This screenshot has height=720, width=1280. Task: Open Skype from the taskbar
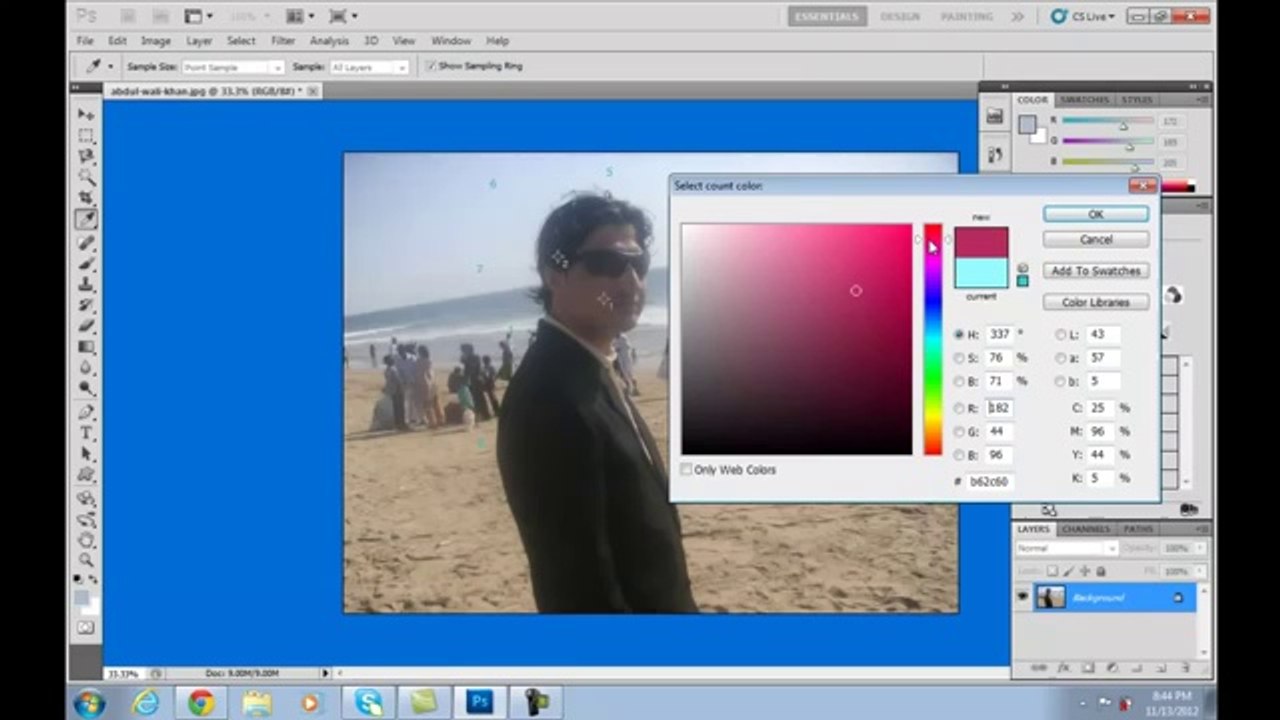pos(369,702)
